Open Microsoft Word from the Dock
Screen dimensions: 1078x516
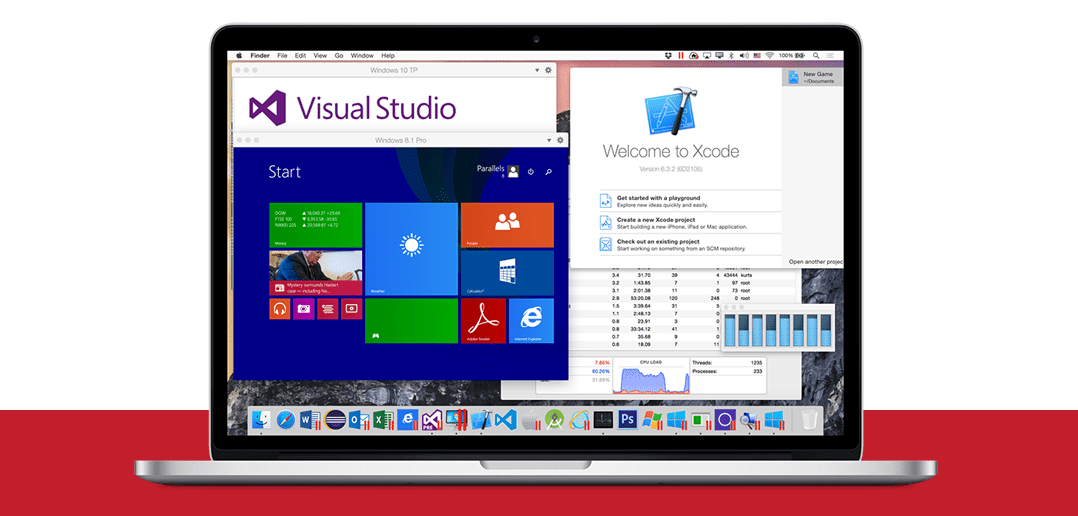click(x=310, y=419)
